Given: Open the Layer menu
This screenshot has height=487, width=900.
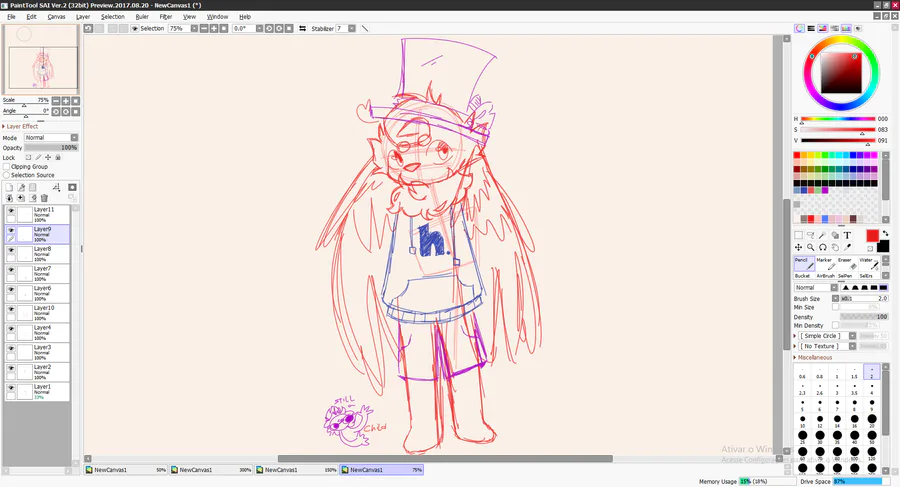Looking at the screenshot, I should pos(83,17).
